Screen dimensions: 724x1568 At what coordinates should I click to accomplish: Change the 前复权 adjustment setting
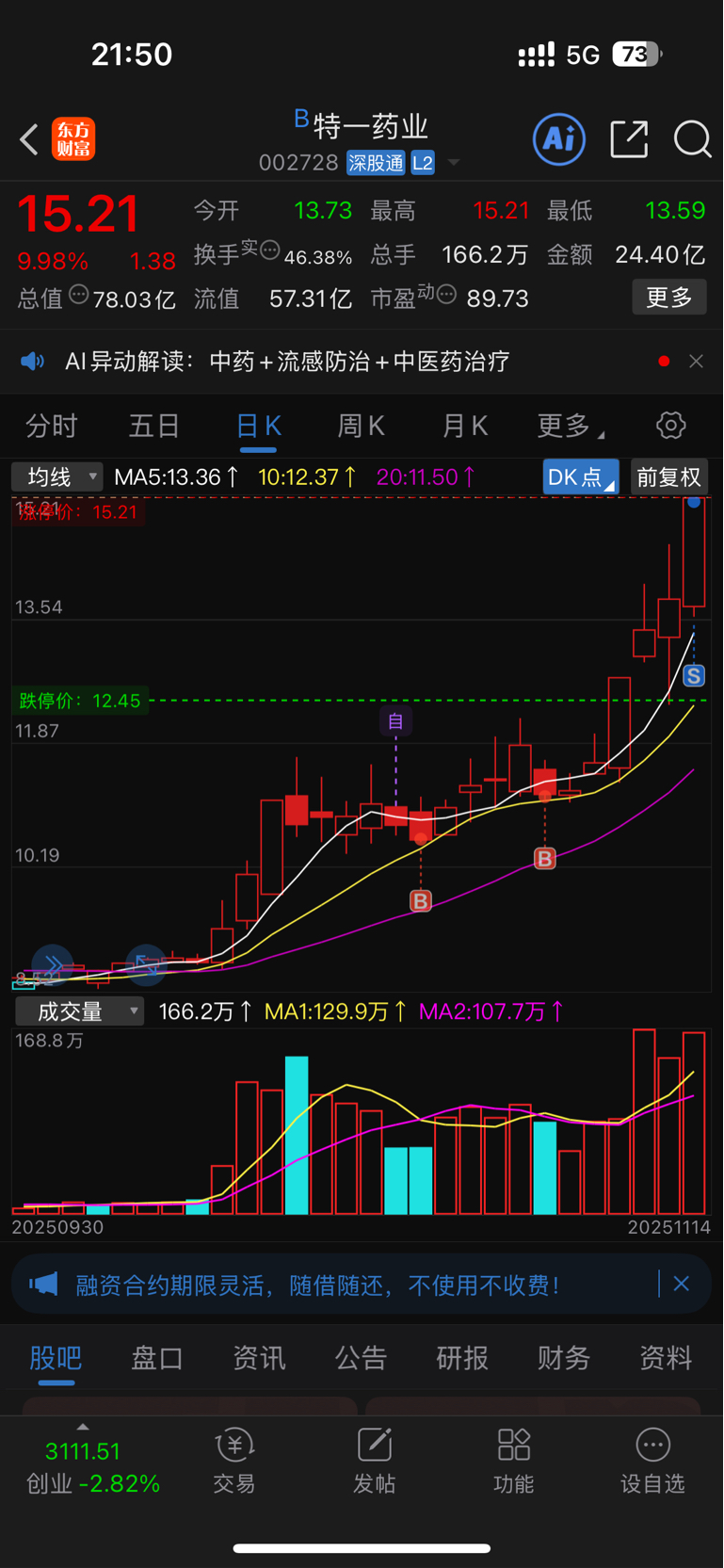(x=668, y=477)
